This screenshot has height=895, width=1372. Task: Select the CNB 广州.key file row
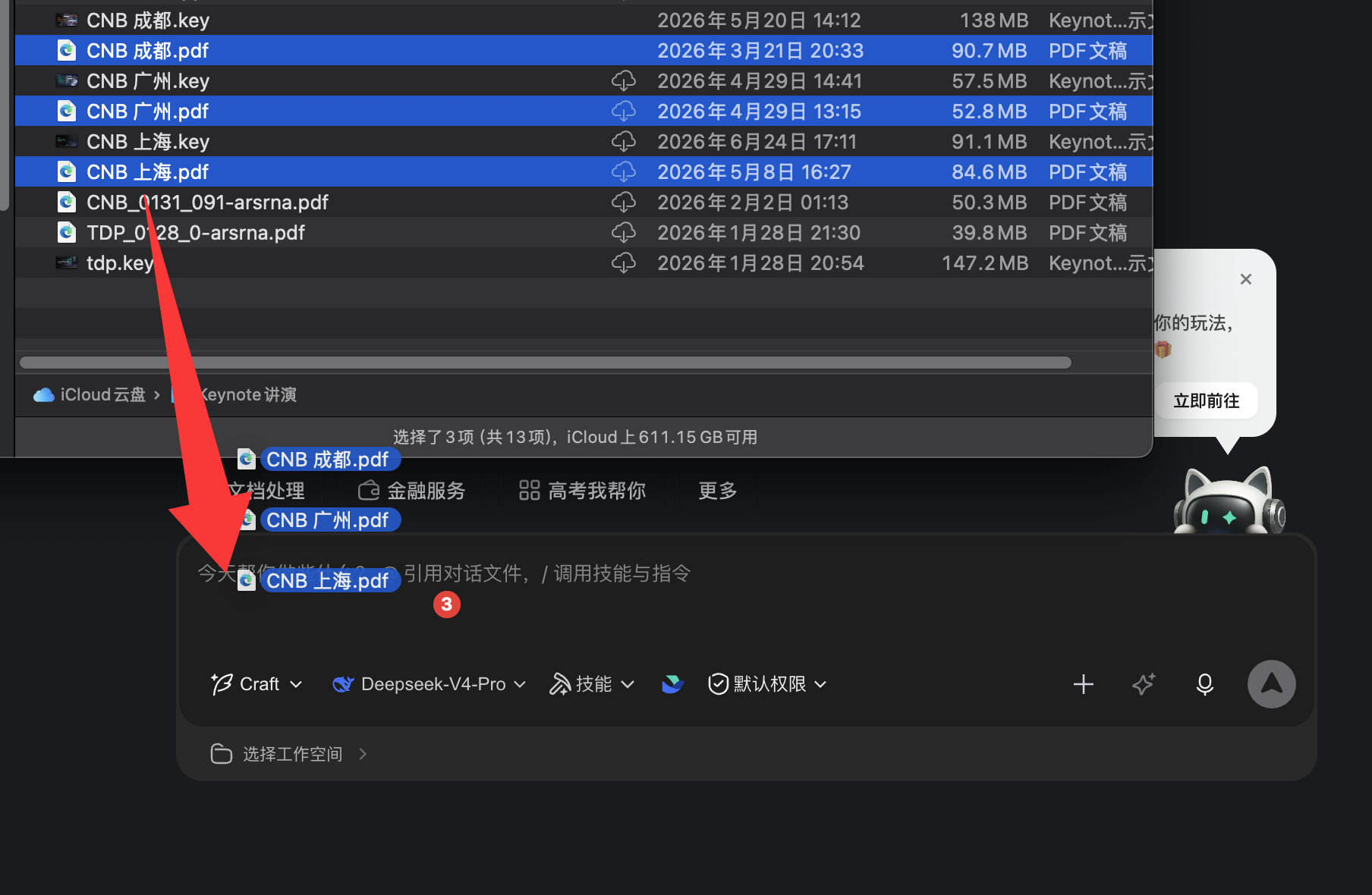[584, 81]
